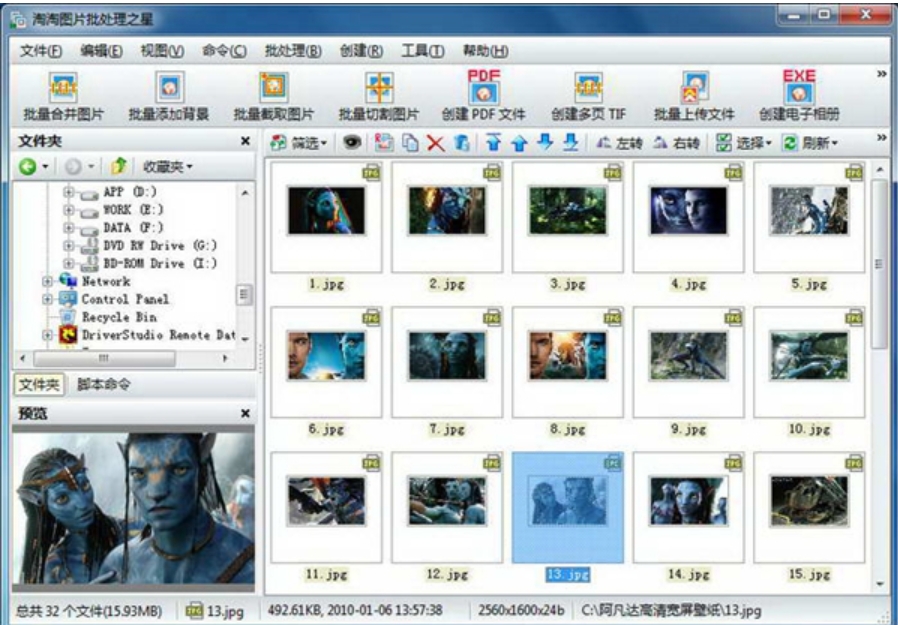Screen dimensions: 898x625
Task: Expand the WORK (E:) drive node
Action: pyautogui.click(x=68, y=210)
